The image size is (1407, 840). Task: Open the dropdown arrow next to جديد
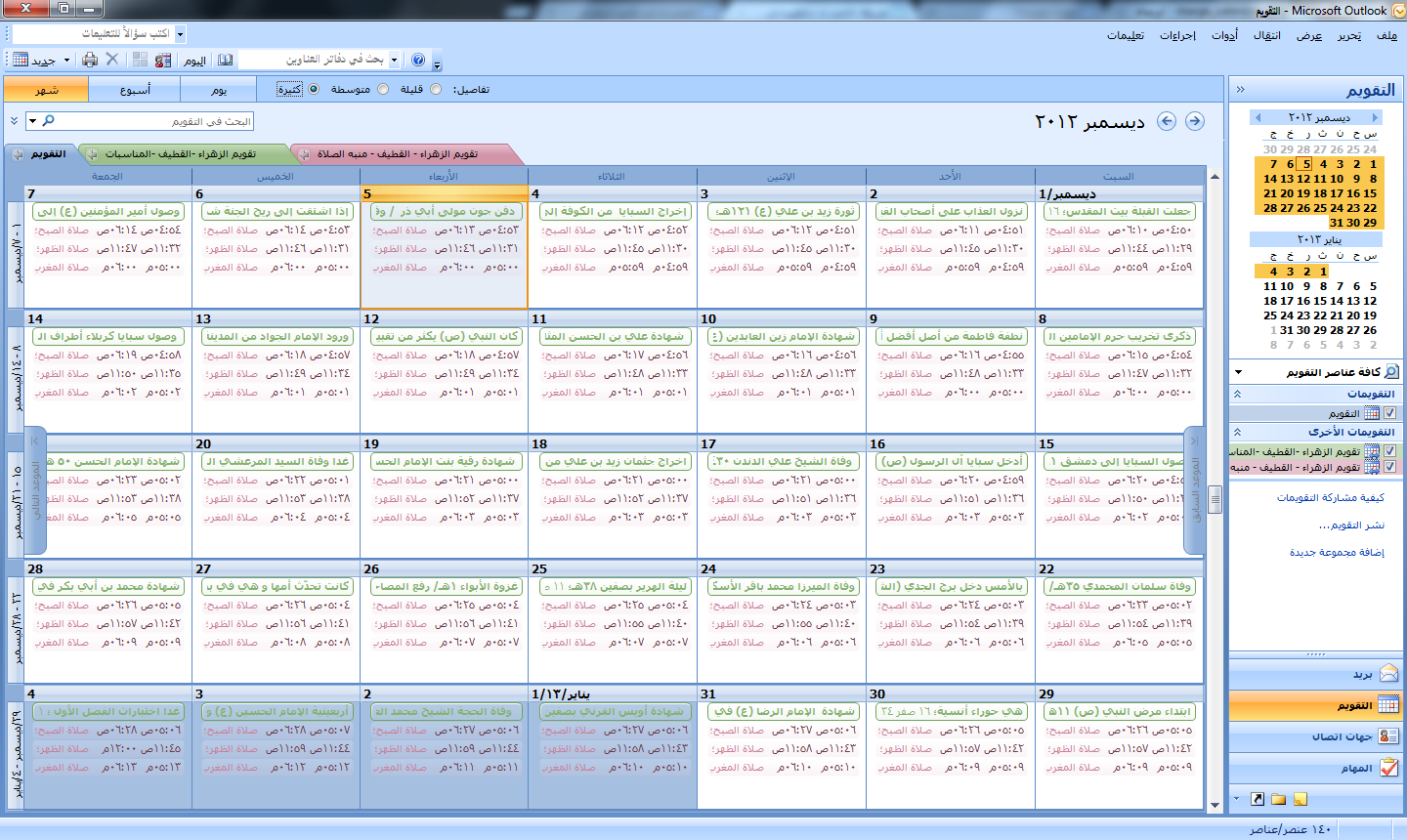[67, 61]
